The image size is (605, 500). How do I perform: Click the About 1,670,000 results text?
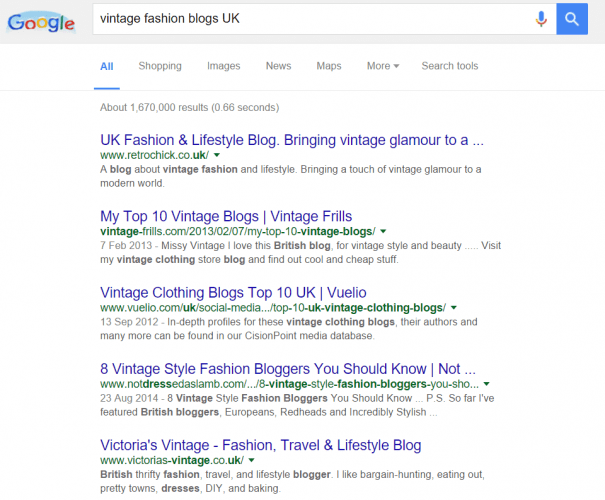coord(189,107)
